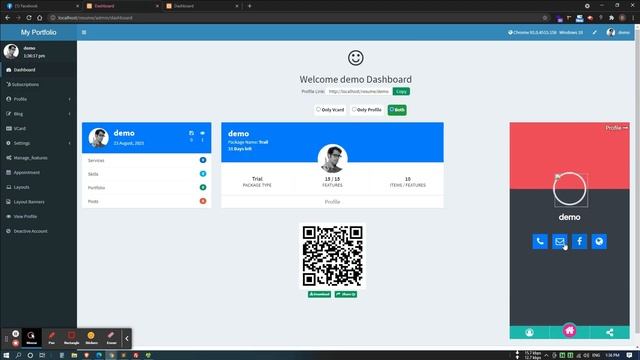This screenshot has height=360, width=640.
Task: Click the phone icon in vCard preview
Action: (540, 242)
